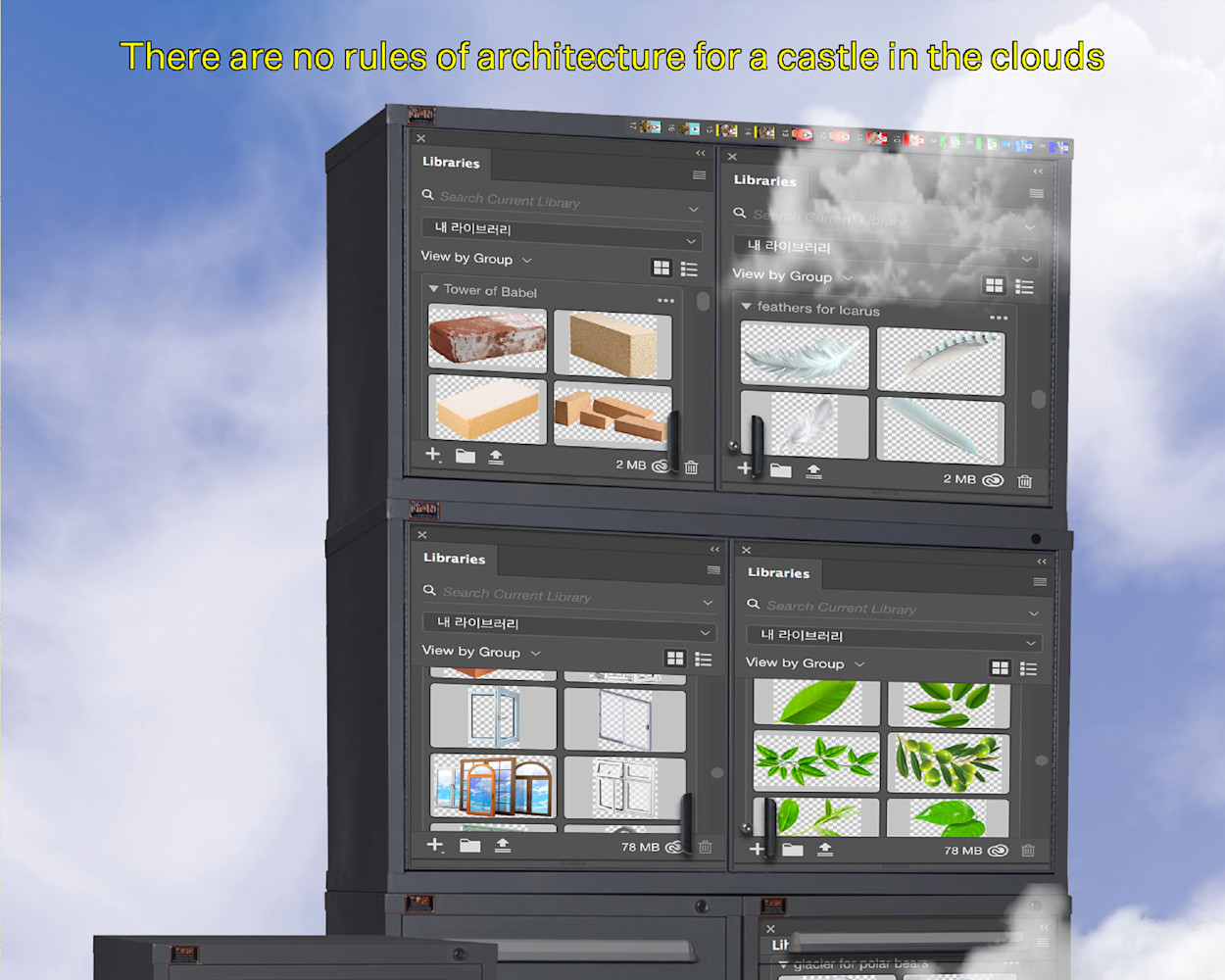
Task: Open library dropdown in window frames panel
Action: click(569, 626)
